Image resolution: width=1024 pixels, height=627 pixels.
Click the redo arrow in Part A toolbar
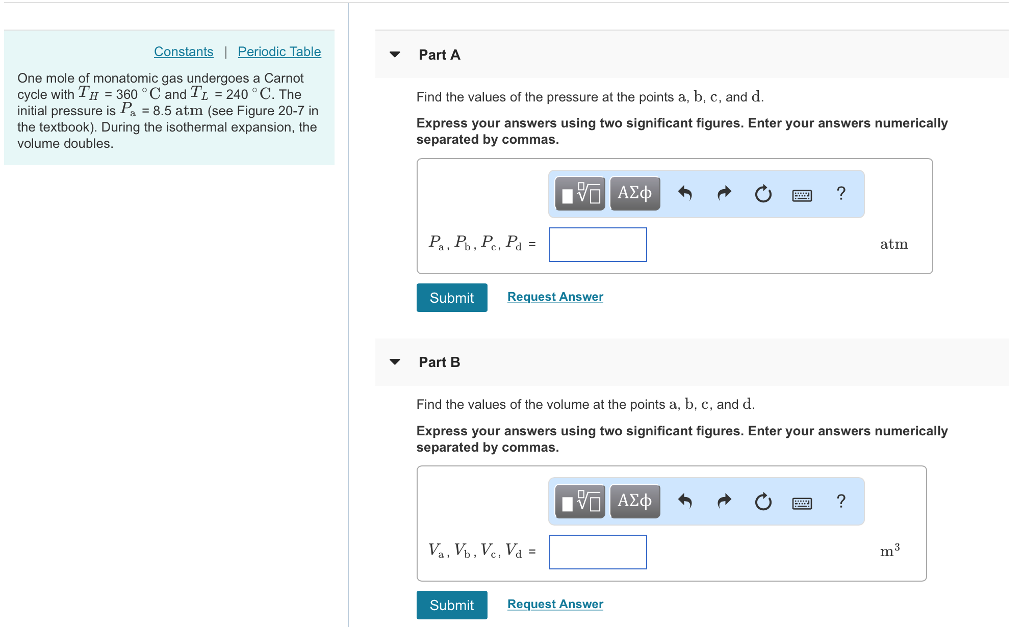(723, 193)
